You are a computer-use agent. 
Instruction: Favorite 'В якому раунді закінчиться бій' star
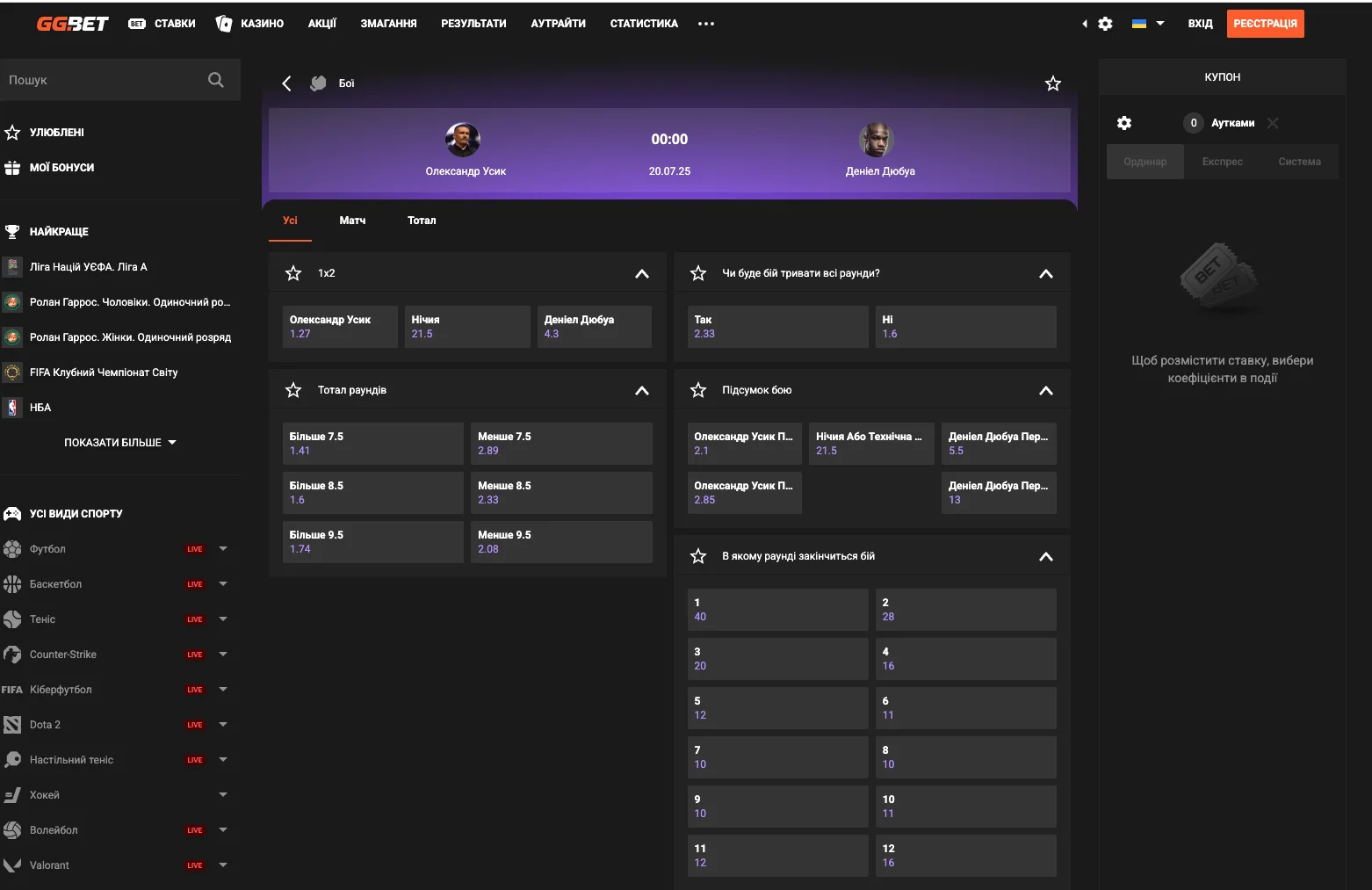tap(698, 556)
